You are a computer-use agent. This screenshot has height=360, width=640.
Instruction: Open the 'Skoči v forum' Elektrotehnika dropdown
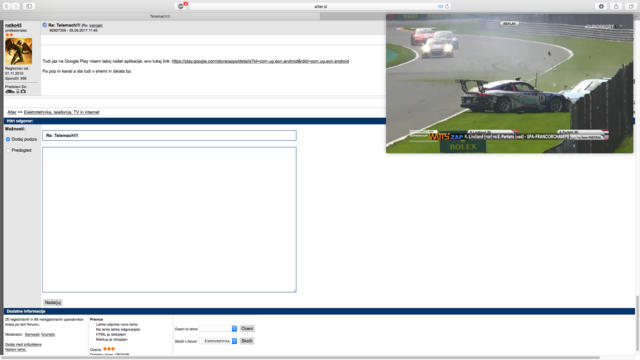[x=218, y=341]
